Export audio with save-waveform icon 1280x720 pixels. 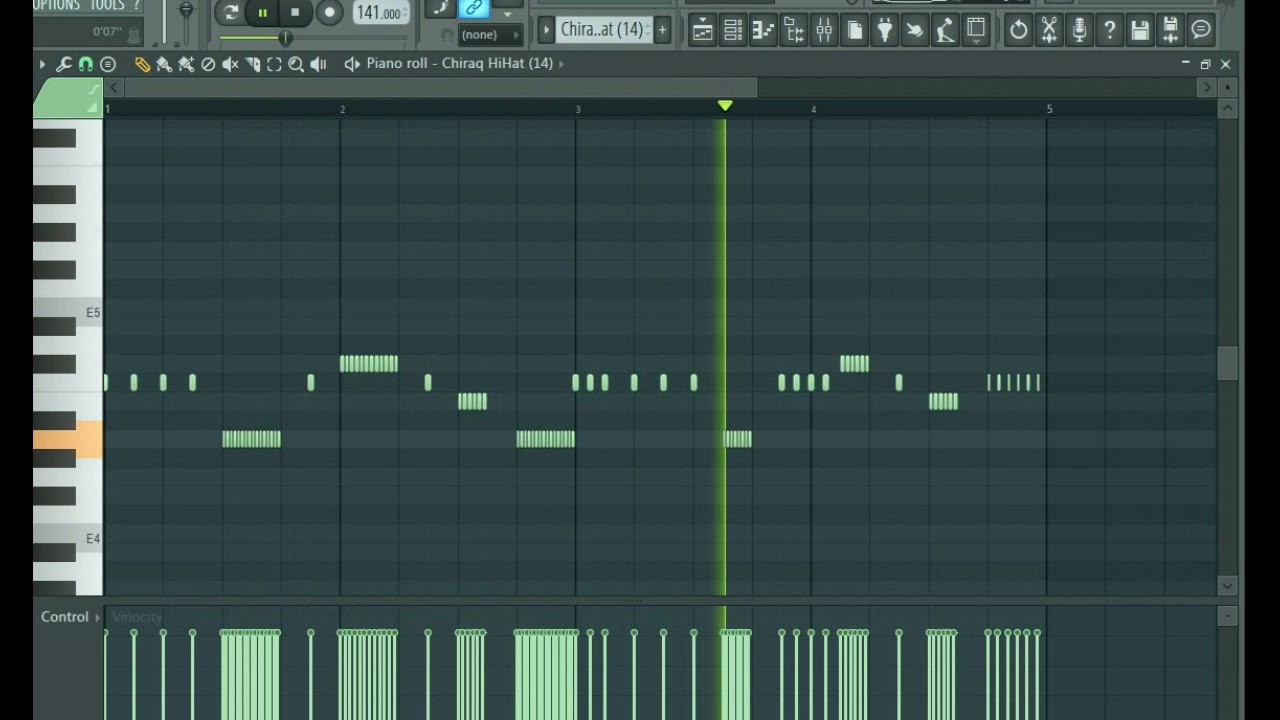[x=1170, y=30]
